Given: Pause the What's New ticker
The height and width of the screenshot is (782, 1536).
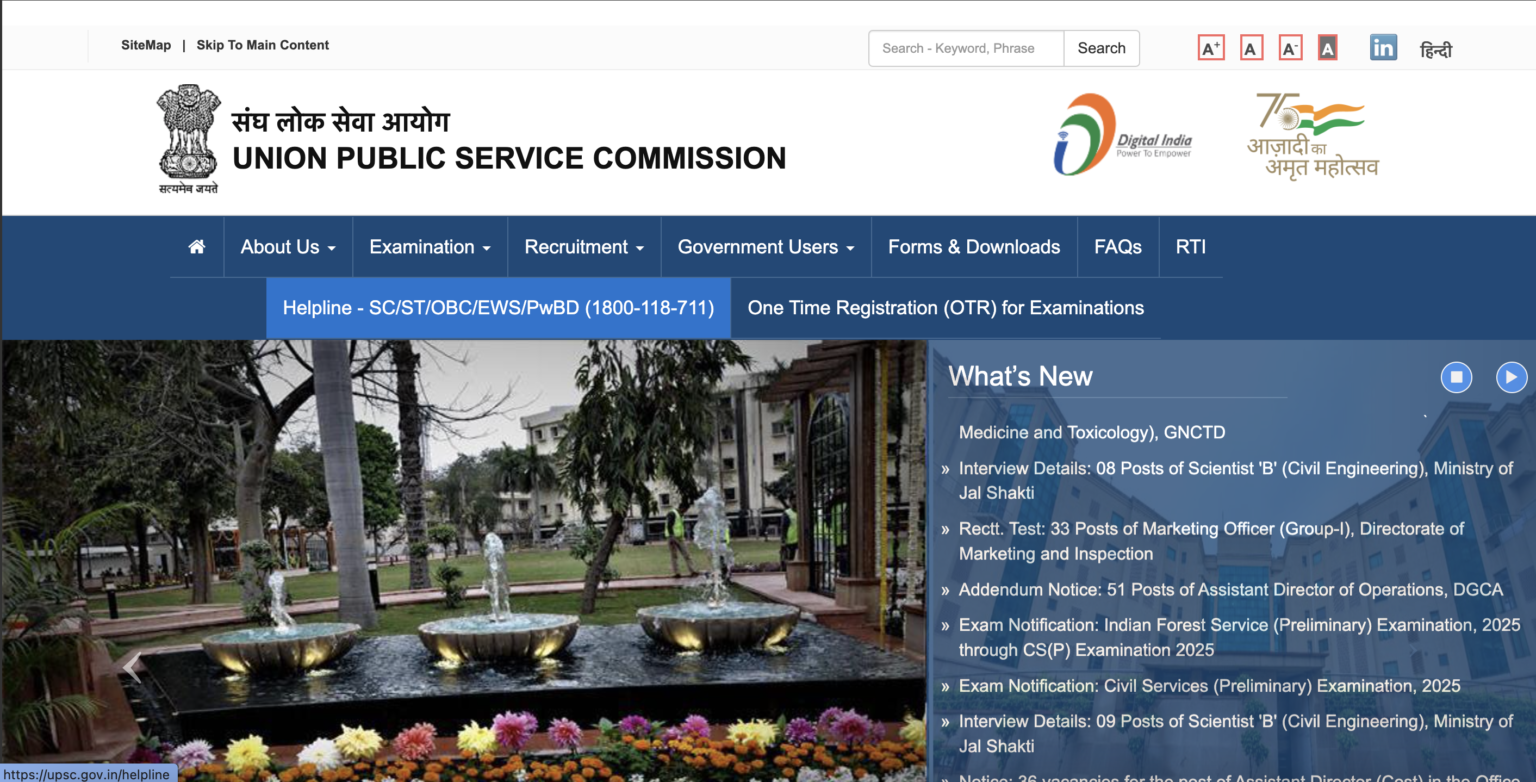Looking at the screenshot, I should (1456, 377).
